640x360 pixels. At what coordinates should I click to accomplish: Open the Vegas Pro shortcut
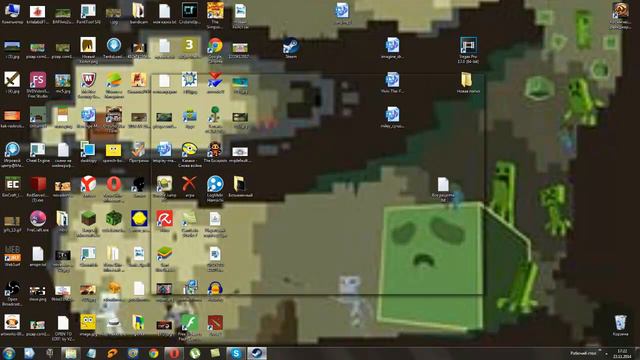(468, 46)
